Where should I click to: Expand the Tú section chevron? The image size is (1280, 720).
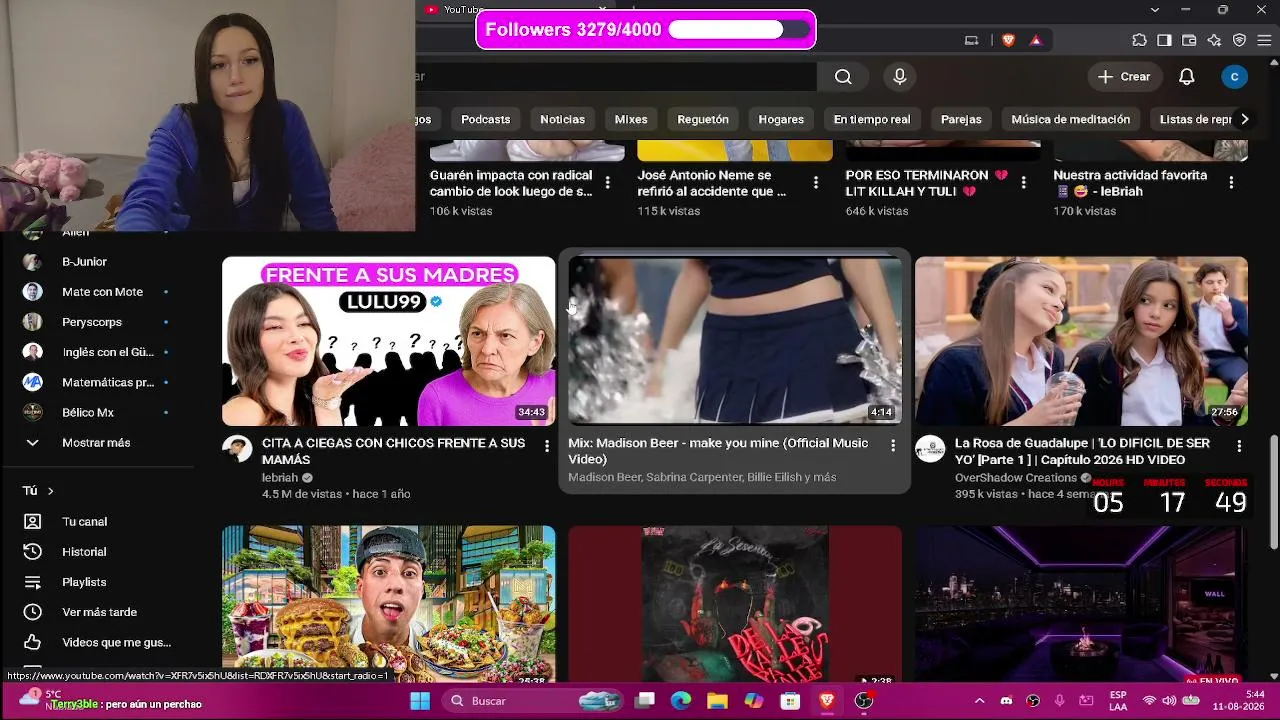click(50, 491)
